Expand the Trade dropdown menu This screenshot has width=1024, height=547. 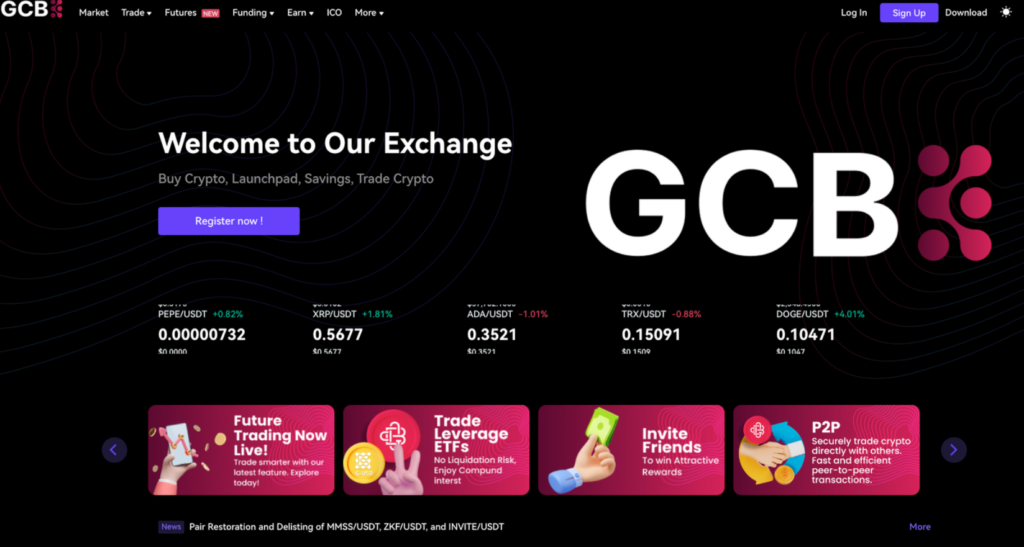136,13
